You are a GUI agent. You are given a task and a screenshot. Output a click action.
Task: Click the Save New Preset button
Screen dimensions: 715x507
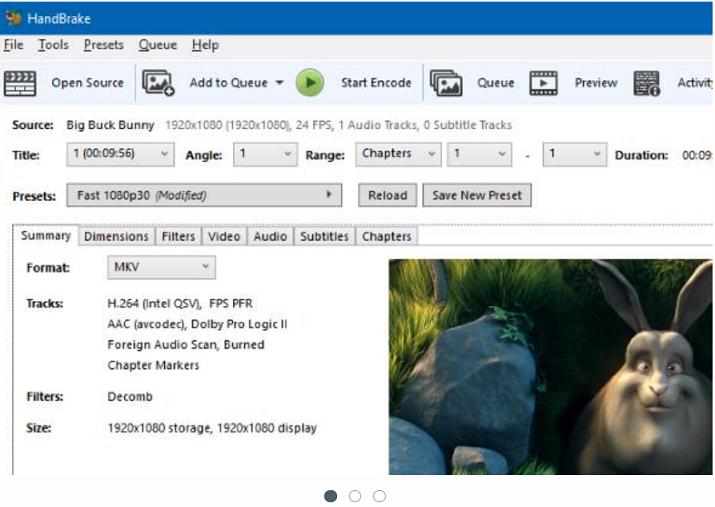(477, 195)
